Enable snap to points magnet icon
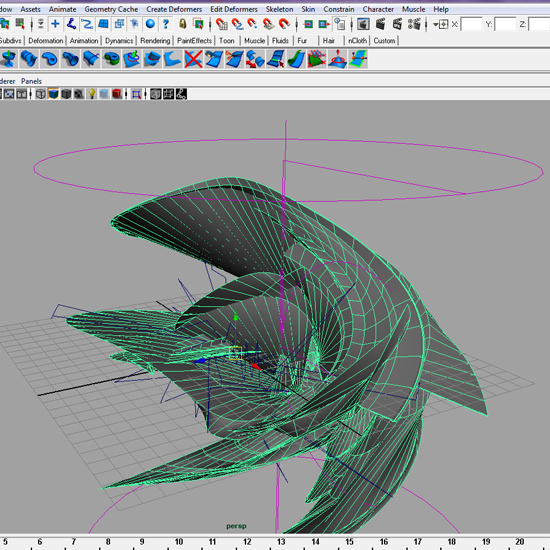This screenshot has width=550, height=550. click(x=252, y=24)
